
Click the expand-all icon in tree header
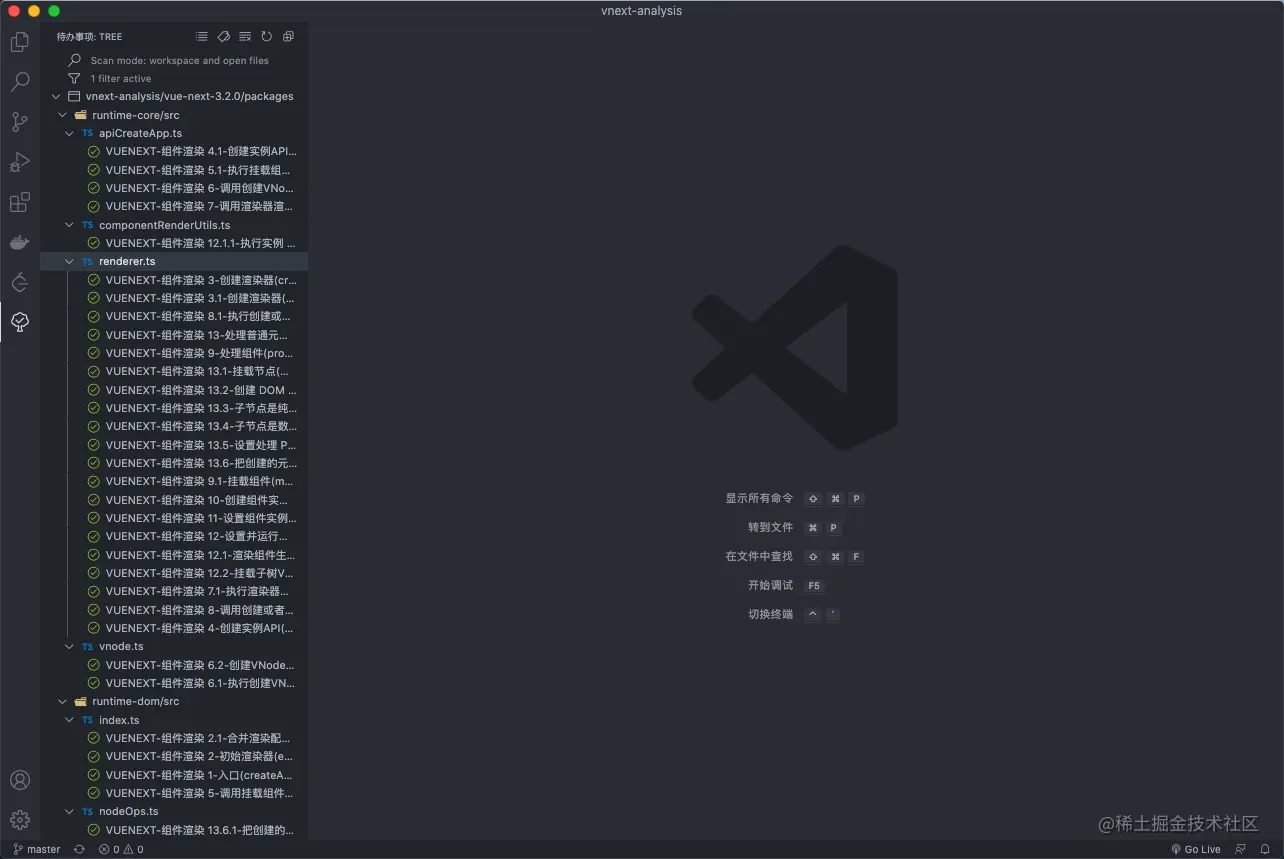click(x=288, y=37)
